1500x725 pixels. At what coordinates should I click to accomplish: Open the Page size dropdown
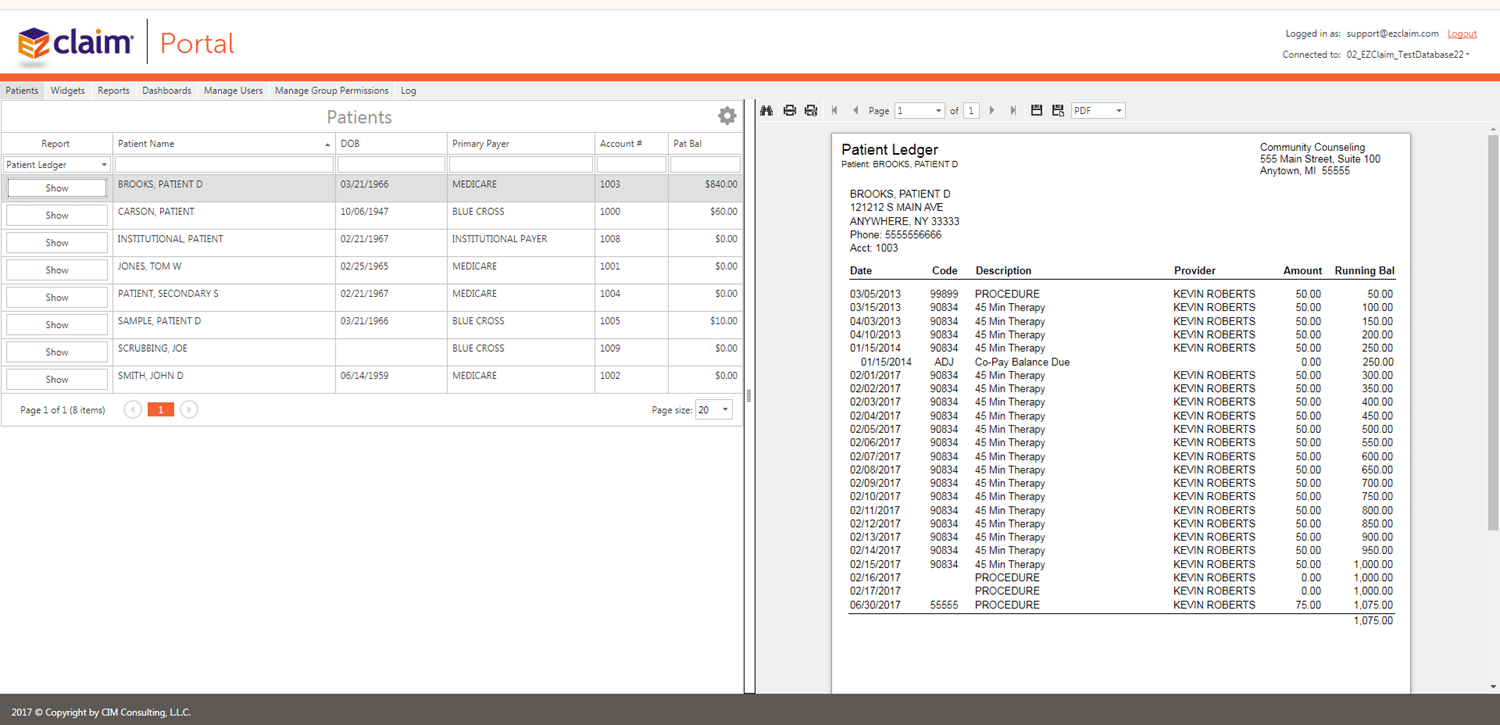coord(714,410)
